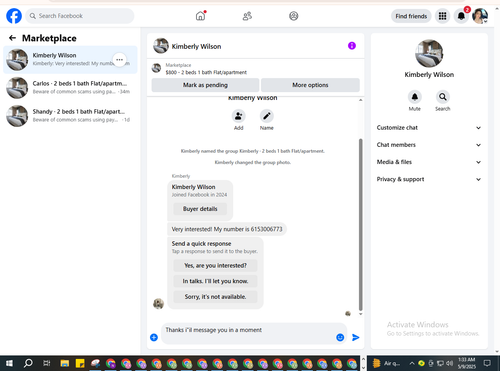Open the Carlos 2 beds 1 bath conversation
The image size is (500, 371).
[x=70, y=88]
